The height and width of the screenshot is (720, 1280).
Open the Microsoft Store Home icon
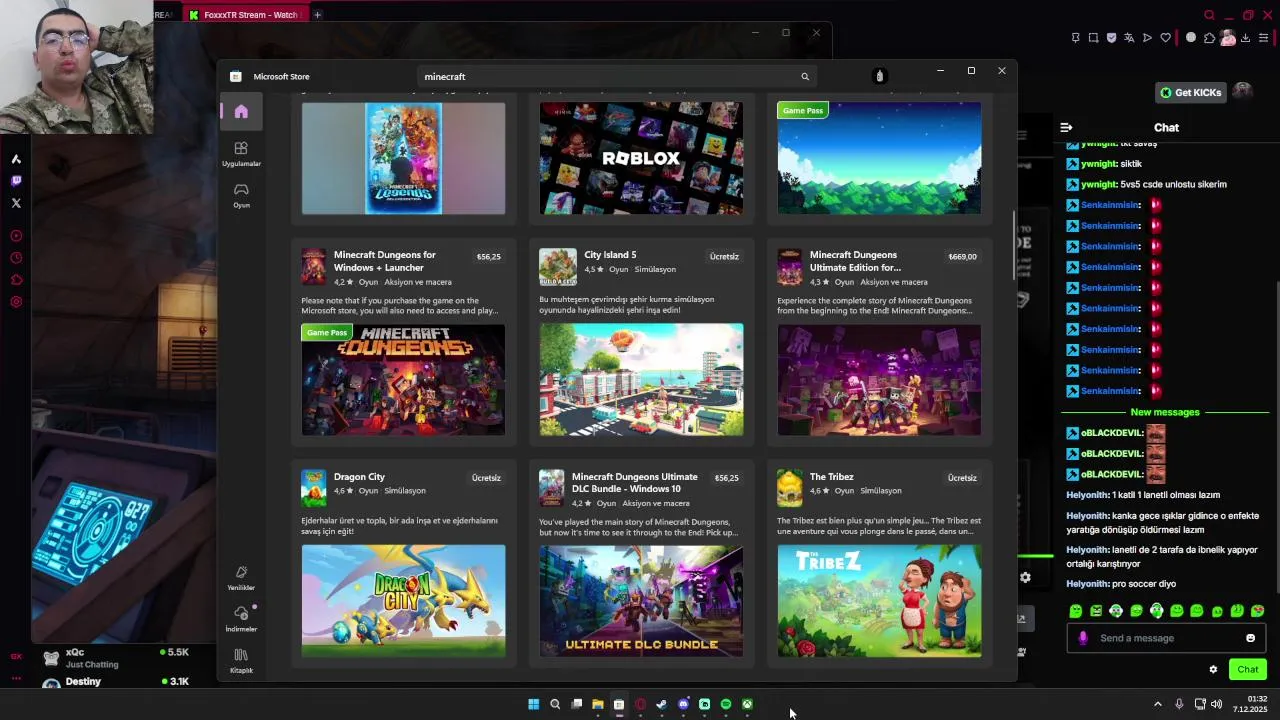pyautogui.click(x=241, y=111)
